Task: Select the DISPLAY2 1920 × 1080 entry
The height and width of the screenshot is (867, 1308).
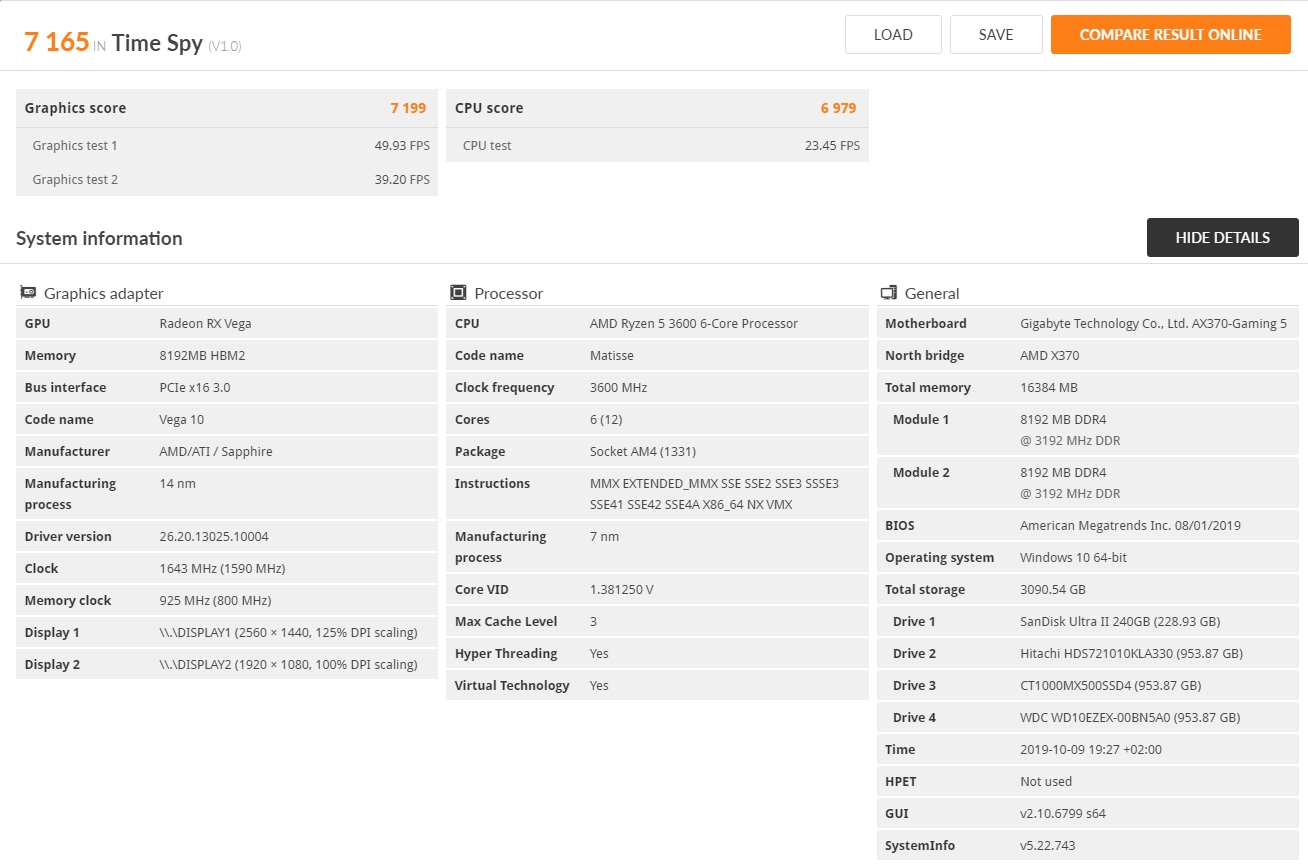Action: click(x=288, y=664)
